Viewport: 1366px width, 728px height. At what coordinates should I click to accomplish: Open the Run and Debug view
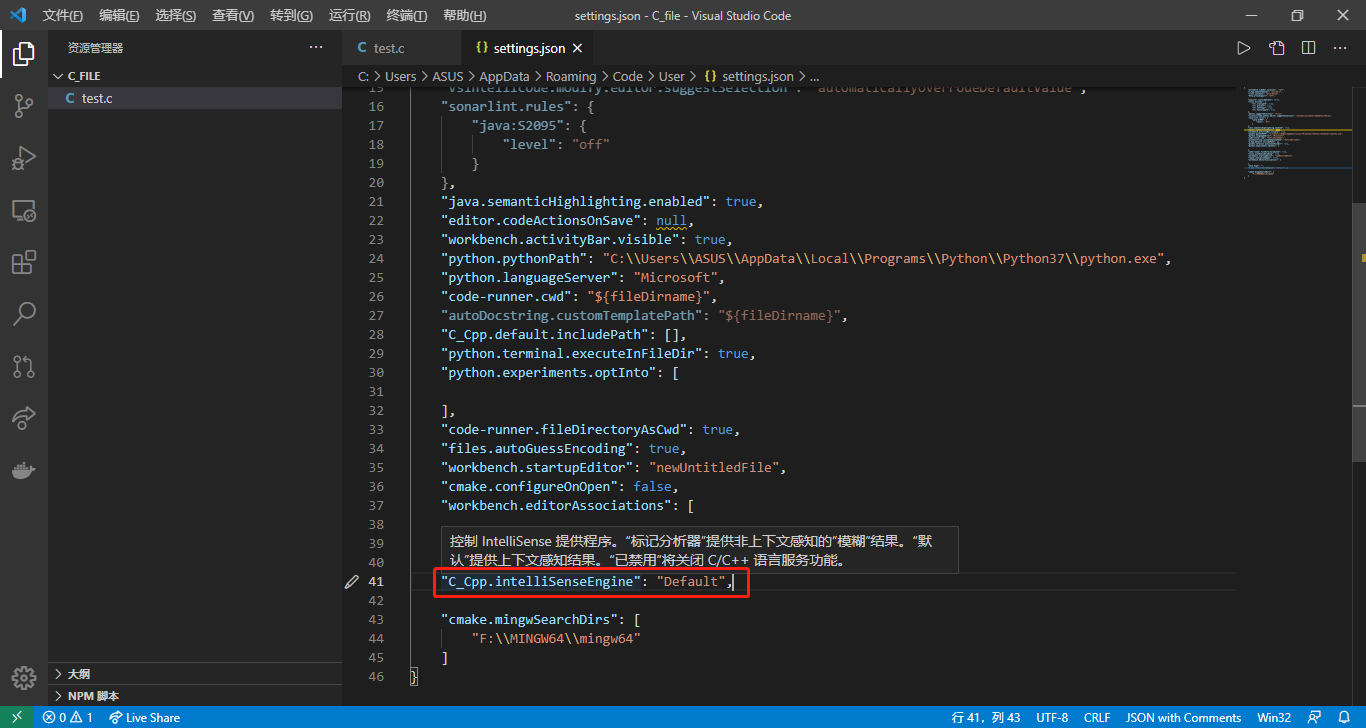click(x=23, y=158)
